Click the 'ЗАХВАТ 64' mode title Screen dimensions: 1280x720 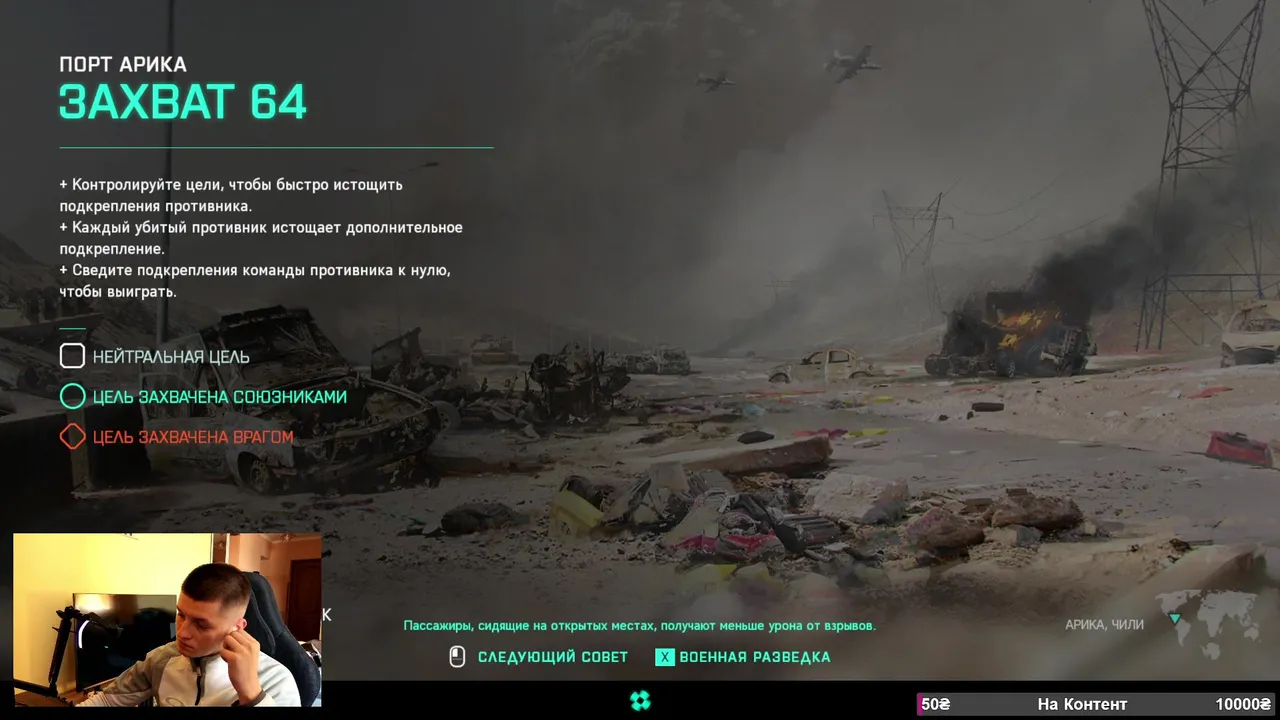pyautogui.click(x=183, y=102)
